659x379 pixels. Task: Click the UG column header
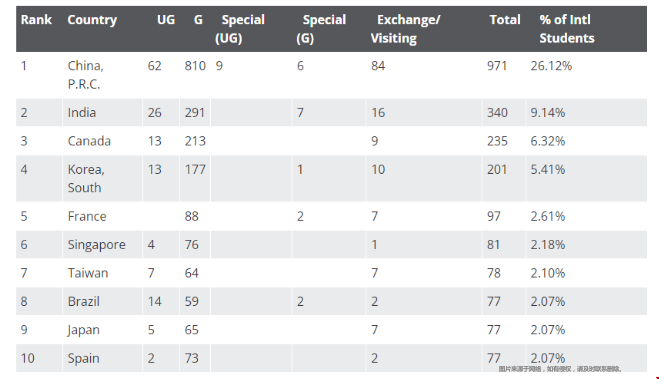166,20
